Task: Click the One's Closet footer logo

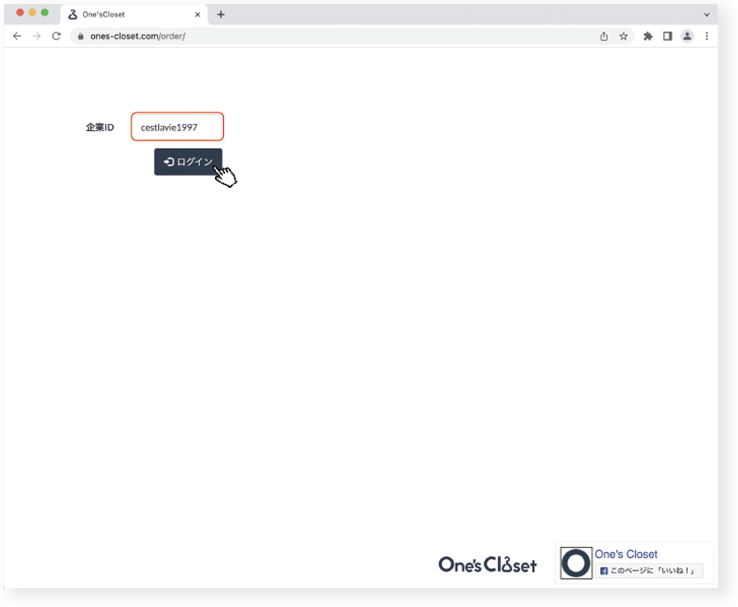Action: click(488, 565)
